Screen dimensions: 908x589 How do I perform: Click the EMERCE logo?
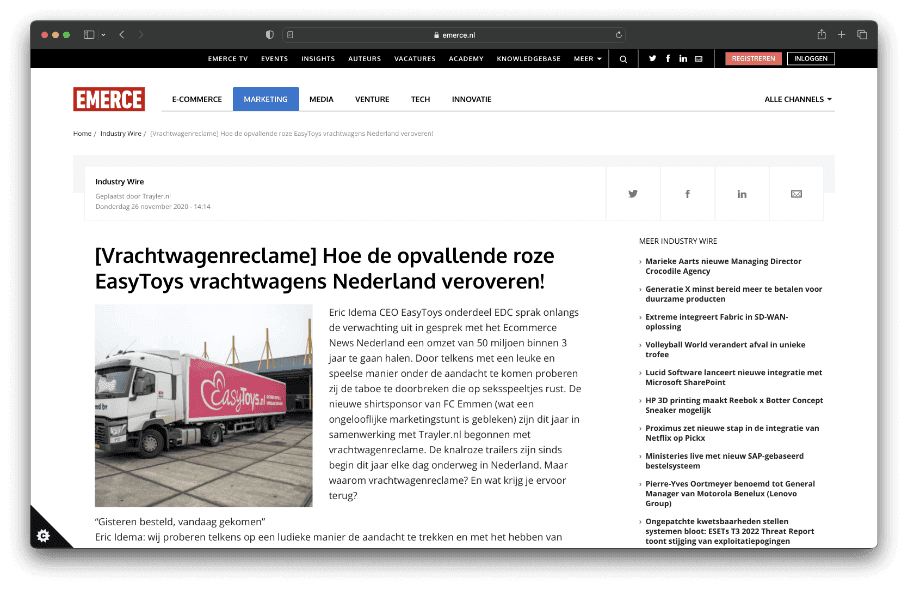point(109,99)
